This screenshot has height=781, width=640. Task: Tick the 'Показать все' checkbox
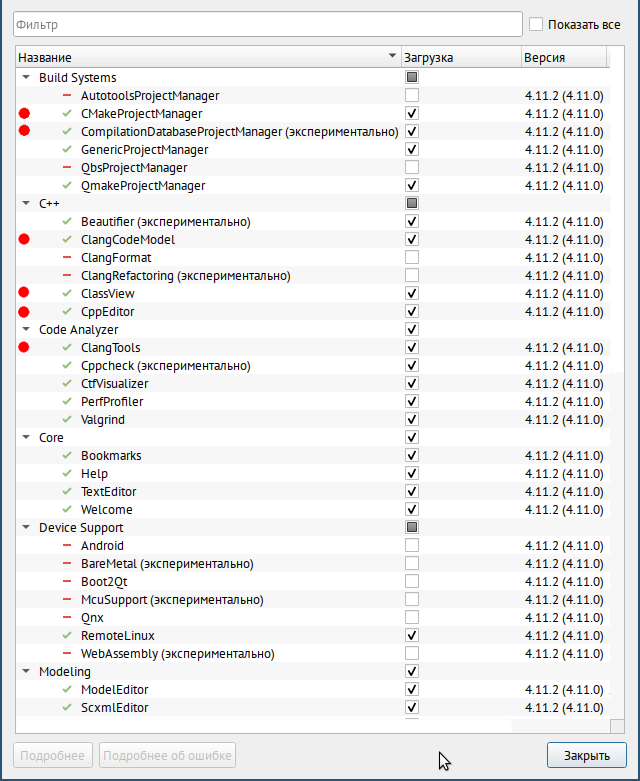(x=536, y=24)
